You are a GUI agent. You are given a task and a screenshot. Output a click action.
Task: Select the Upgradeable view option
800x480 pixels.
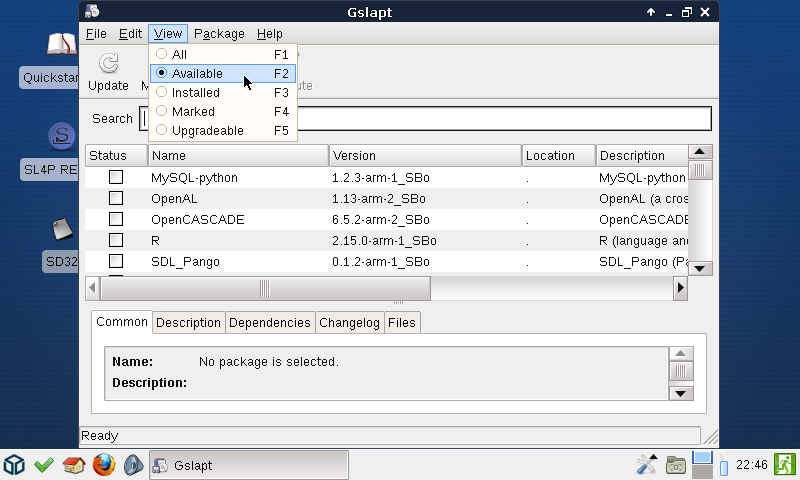222,131
